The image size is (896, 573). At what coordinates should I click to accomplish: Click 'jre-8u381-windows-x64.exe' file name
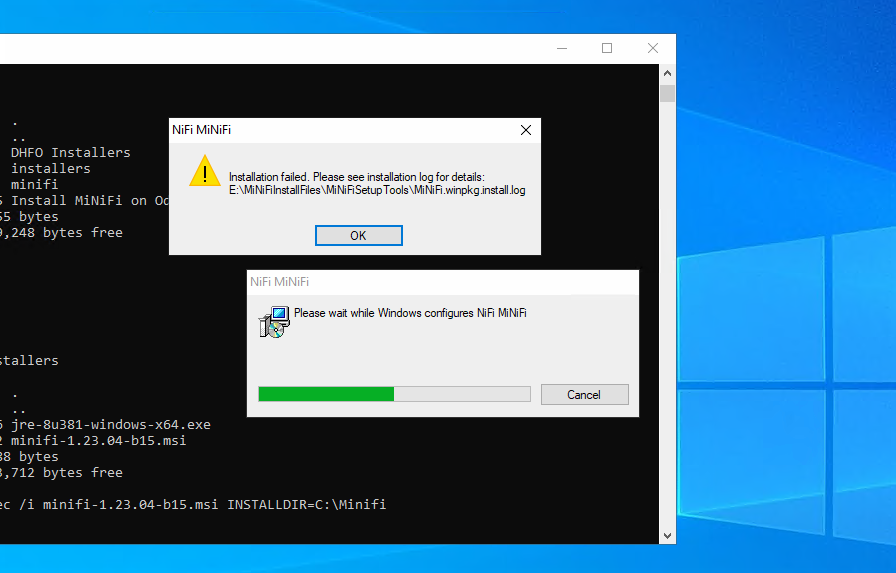111,424
